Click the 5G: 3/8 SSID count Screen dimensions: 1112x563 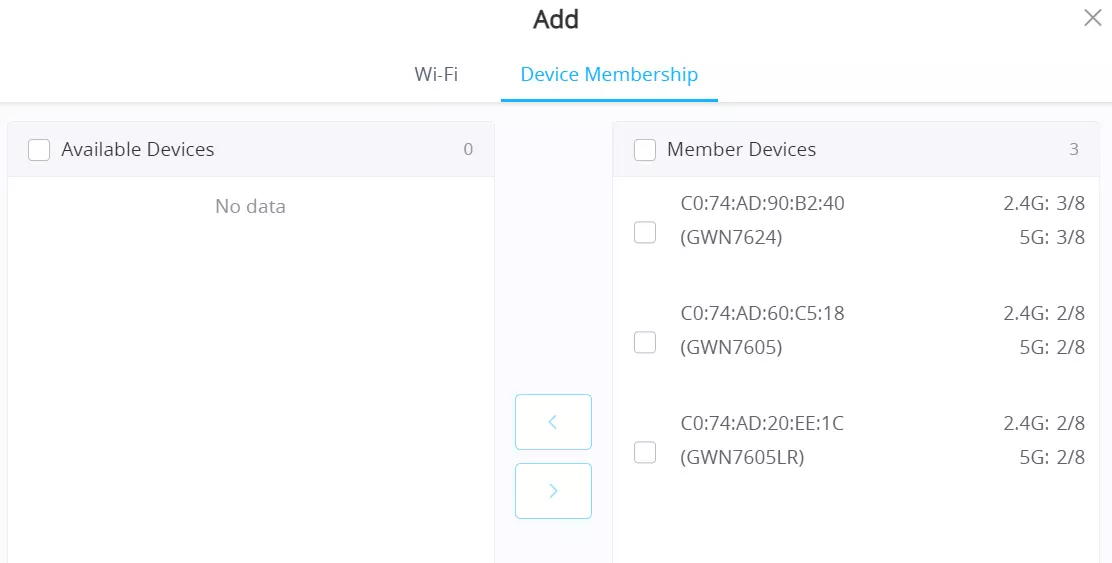point(1052,237)
